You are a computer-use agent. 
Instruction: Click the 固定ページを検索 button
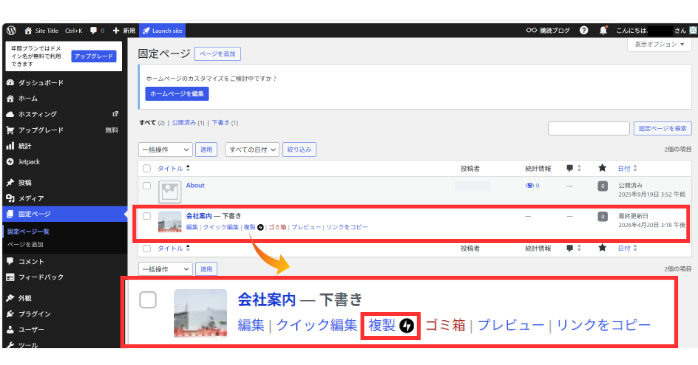click(x=662, y=128)
